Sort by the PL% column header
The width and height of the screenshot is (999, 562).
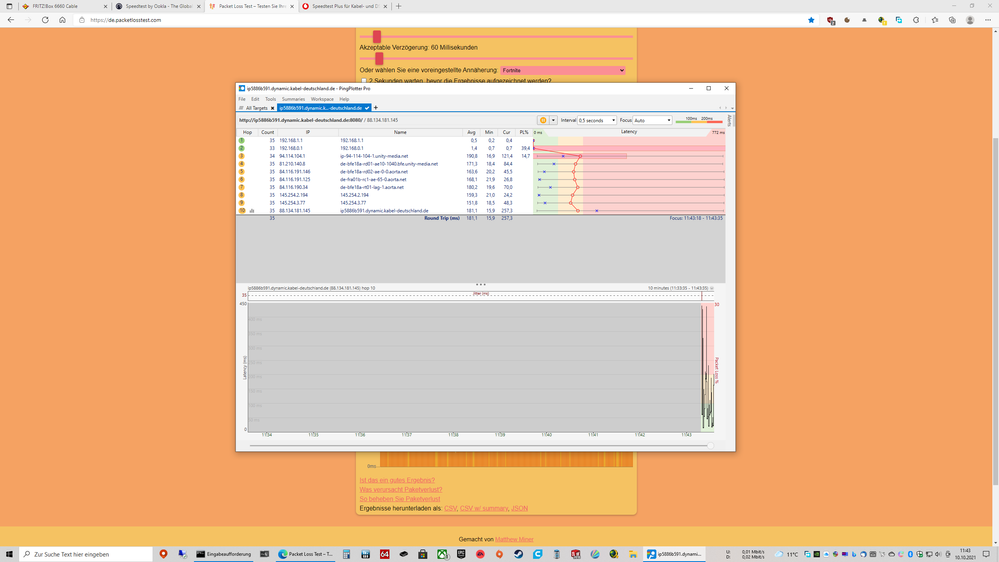point(524,132)
